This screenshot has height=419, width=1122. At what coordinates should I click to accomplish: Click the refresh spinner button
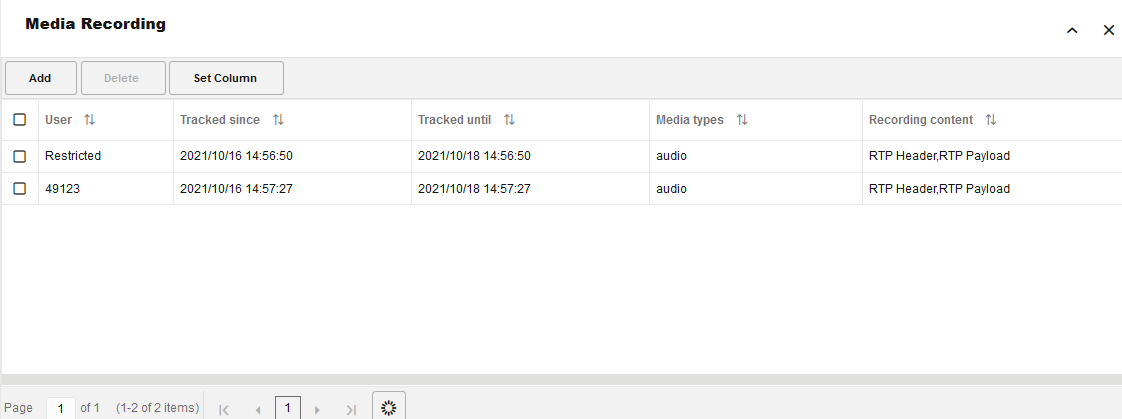click(x=389, y=407)
